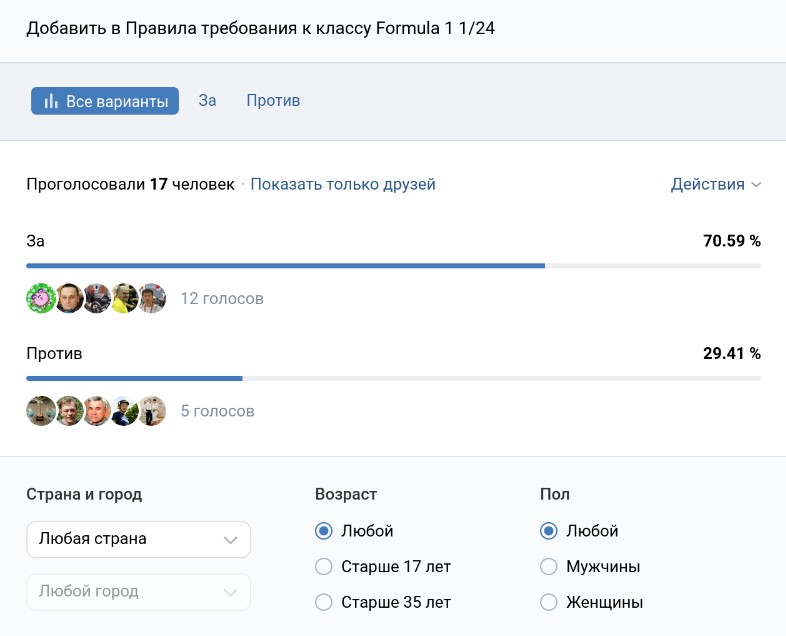The height and width of the screenshot is (636, 786).
Task: Click the bar chart icon in Все варианты
Action: tap(51, 101)
